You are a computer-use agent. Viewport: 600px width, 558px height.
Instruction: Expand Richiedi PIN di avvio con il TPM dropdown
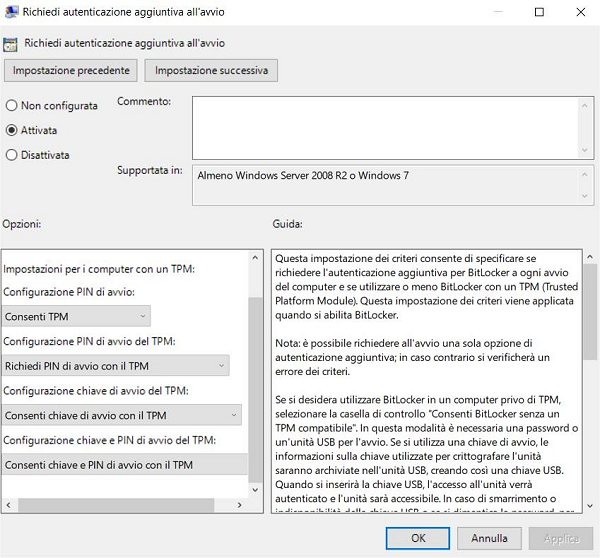coord(115,366)
